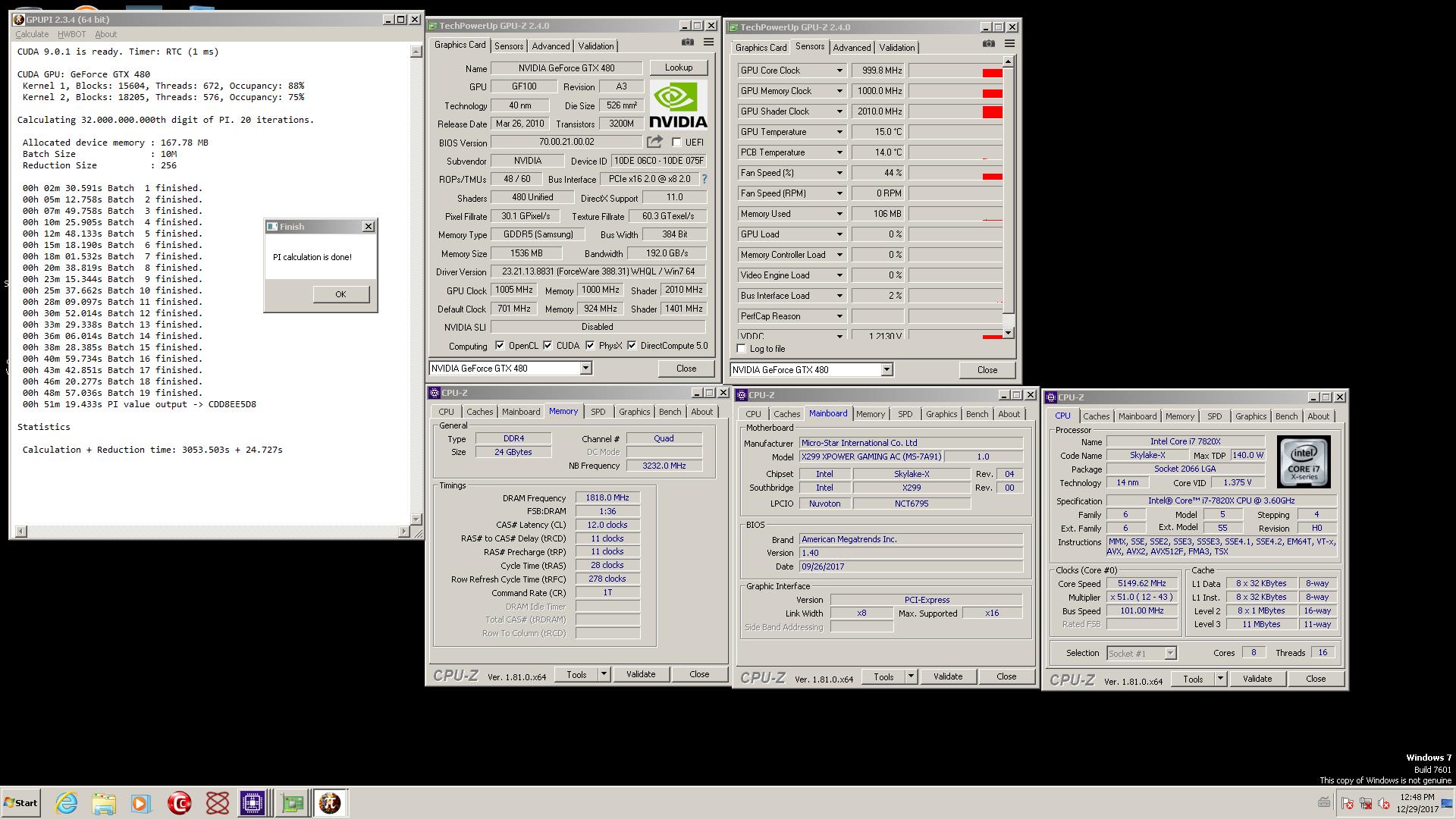Open the SPD tab in CPU-Z Memory window

tap(598, 412)
